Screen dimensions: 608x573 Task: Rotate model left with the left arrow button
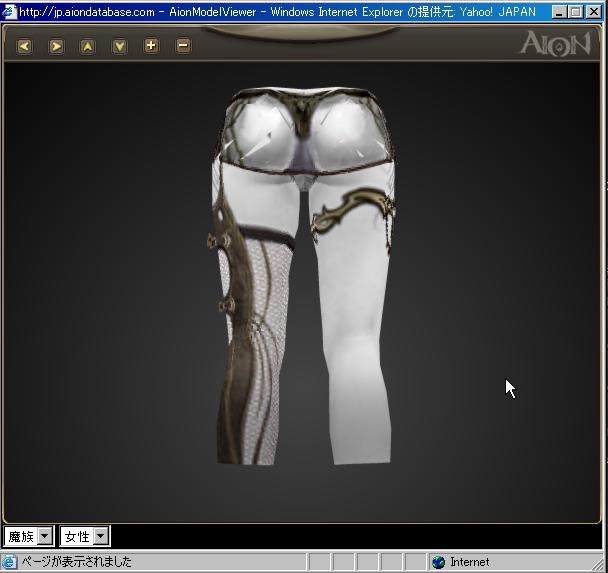point(24,47)
